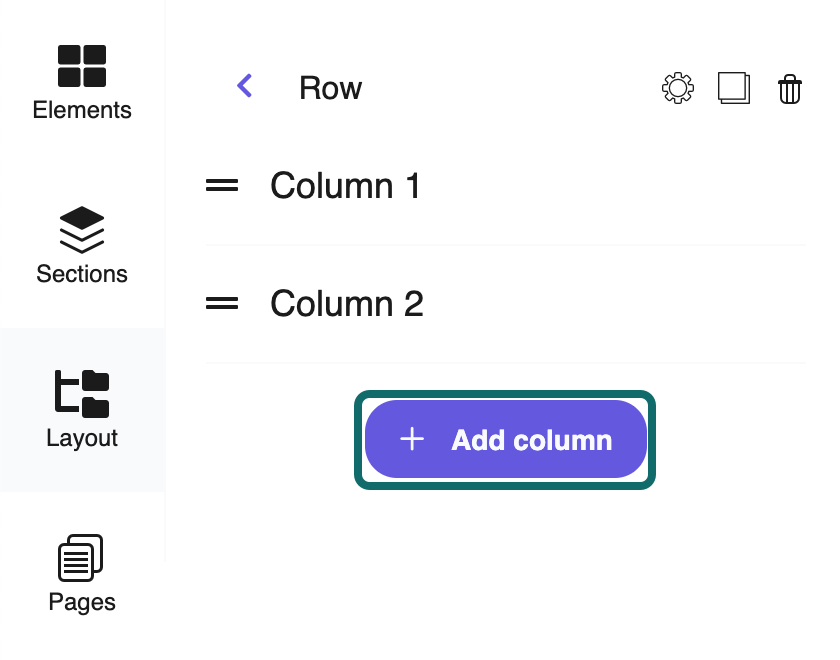Switch to the Pages tab label
Screen dimensions: 840x660
[82, 602]
